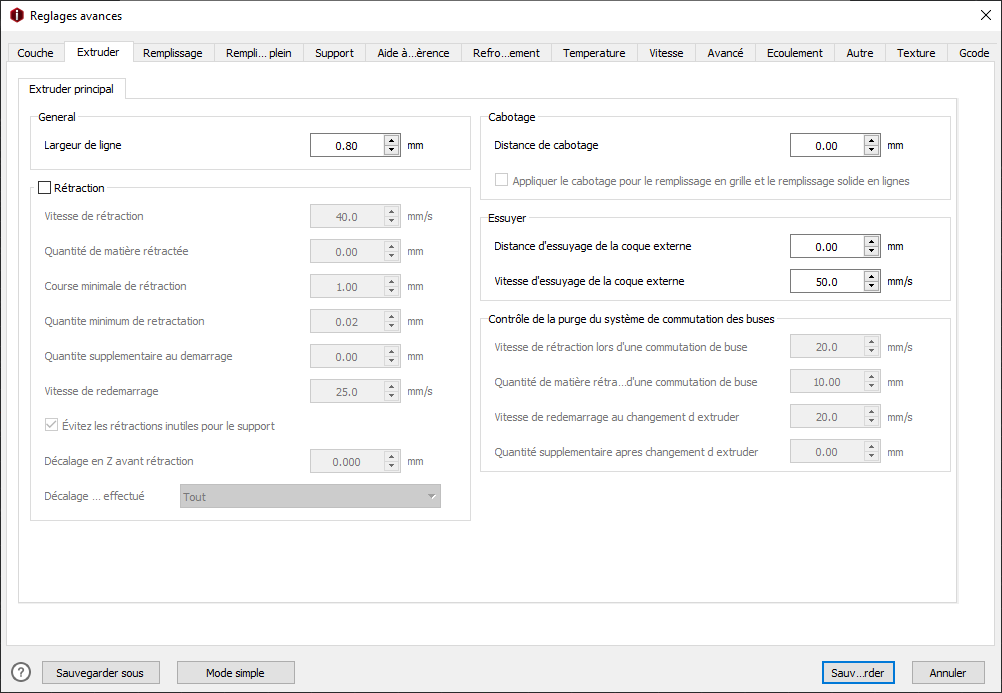Click the help question mark icon
The image size is (1002, 693).
point(21,673)
